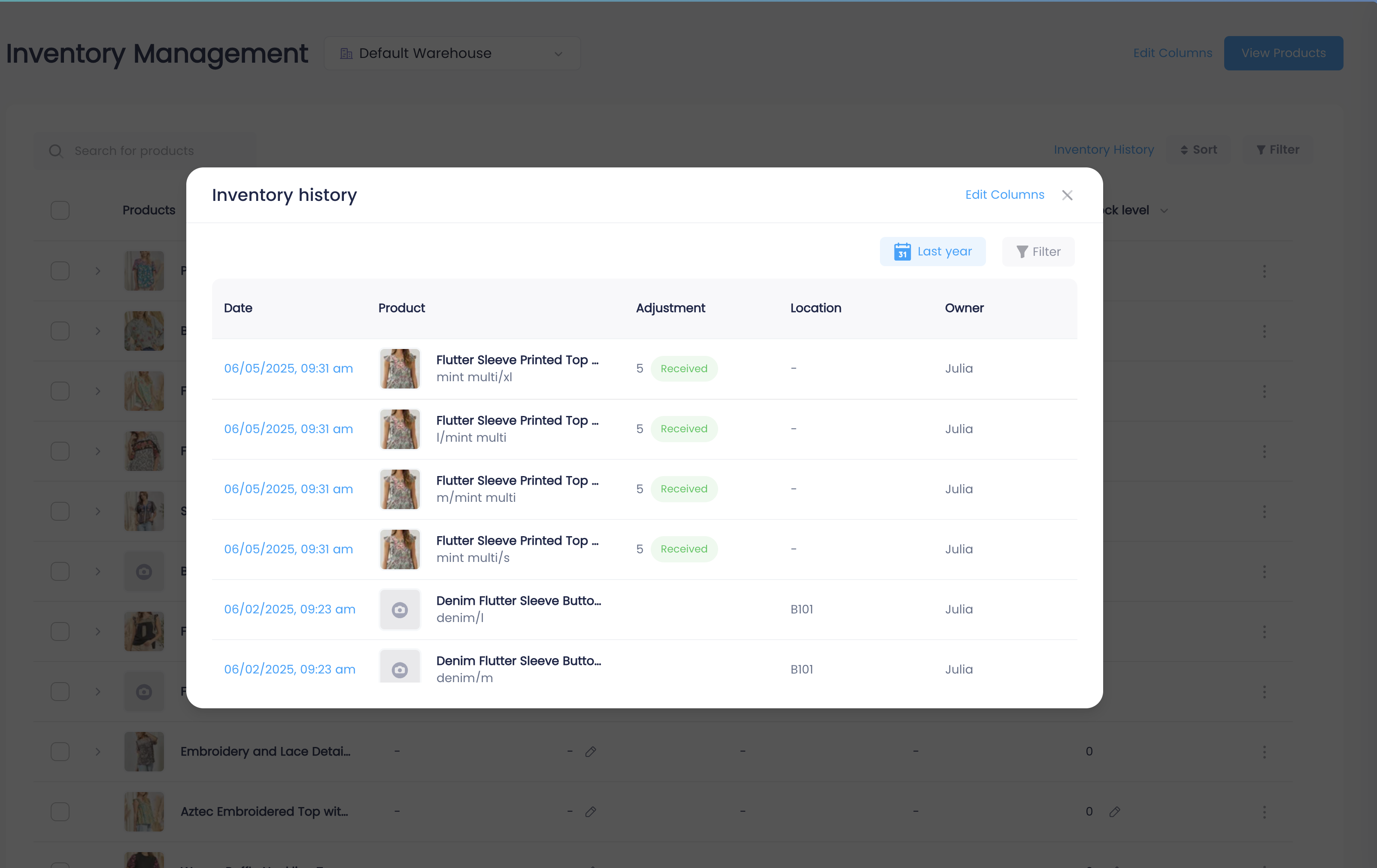
Task: Select the checkbox for Embroidery and Lace Detail
Action: tap(60, 752)
